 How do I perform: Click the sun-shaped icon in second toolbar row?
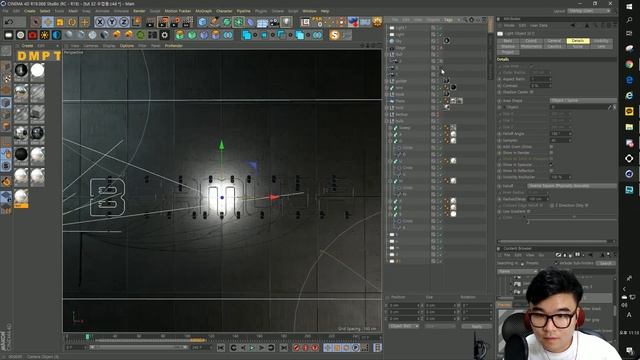[x=44, y=35]
